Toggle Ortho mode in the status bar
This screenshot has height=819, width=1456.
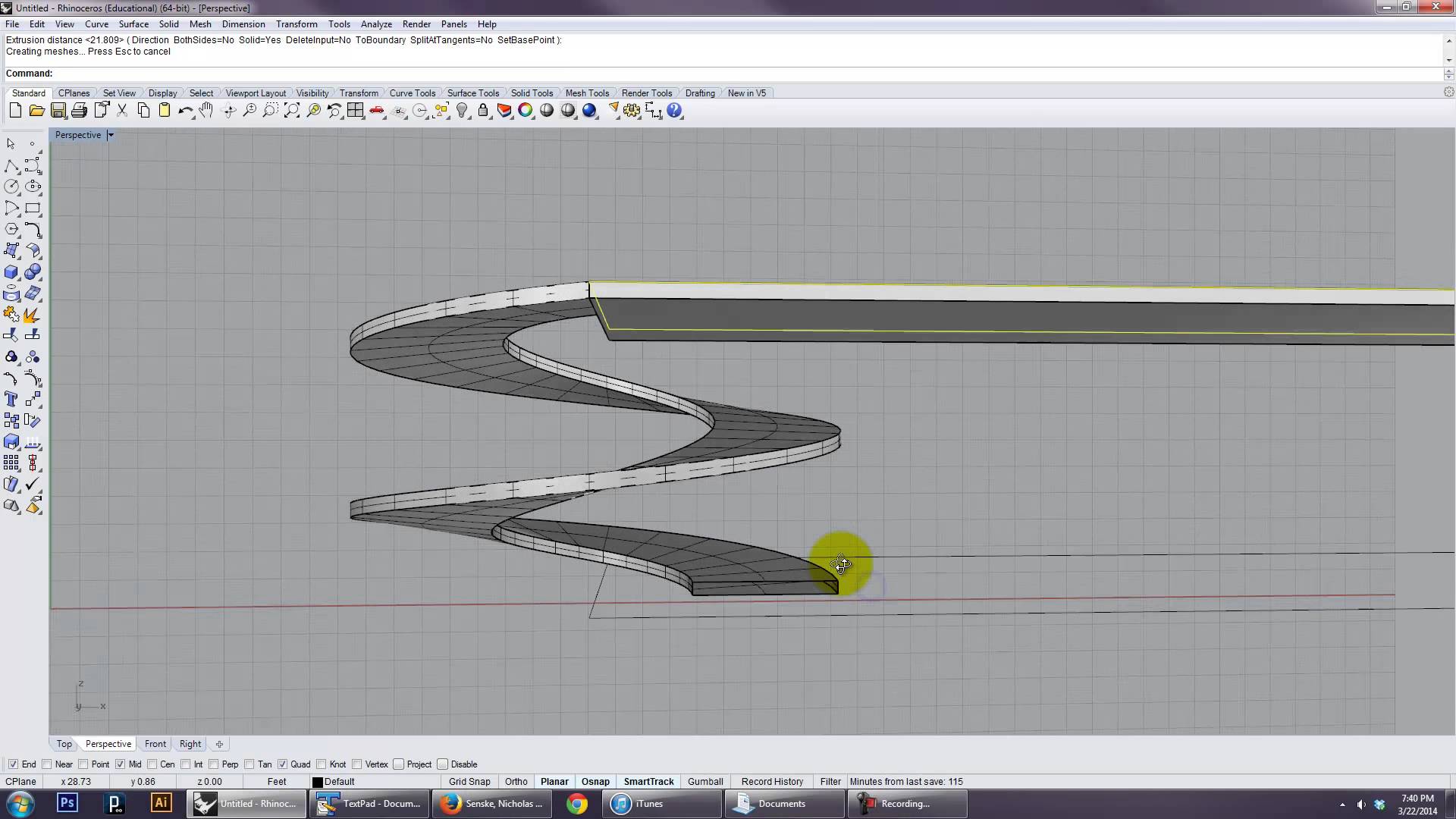tap(516, 781)
